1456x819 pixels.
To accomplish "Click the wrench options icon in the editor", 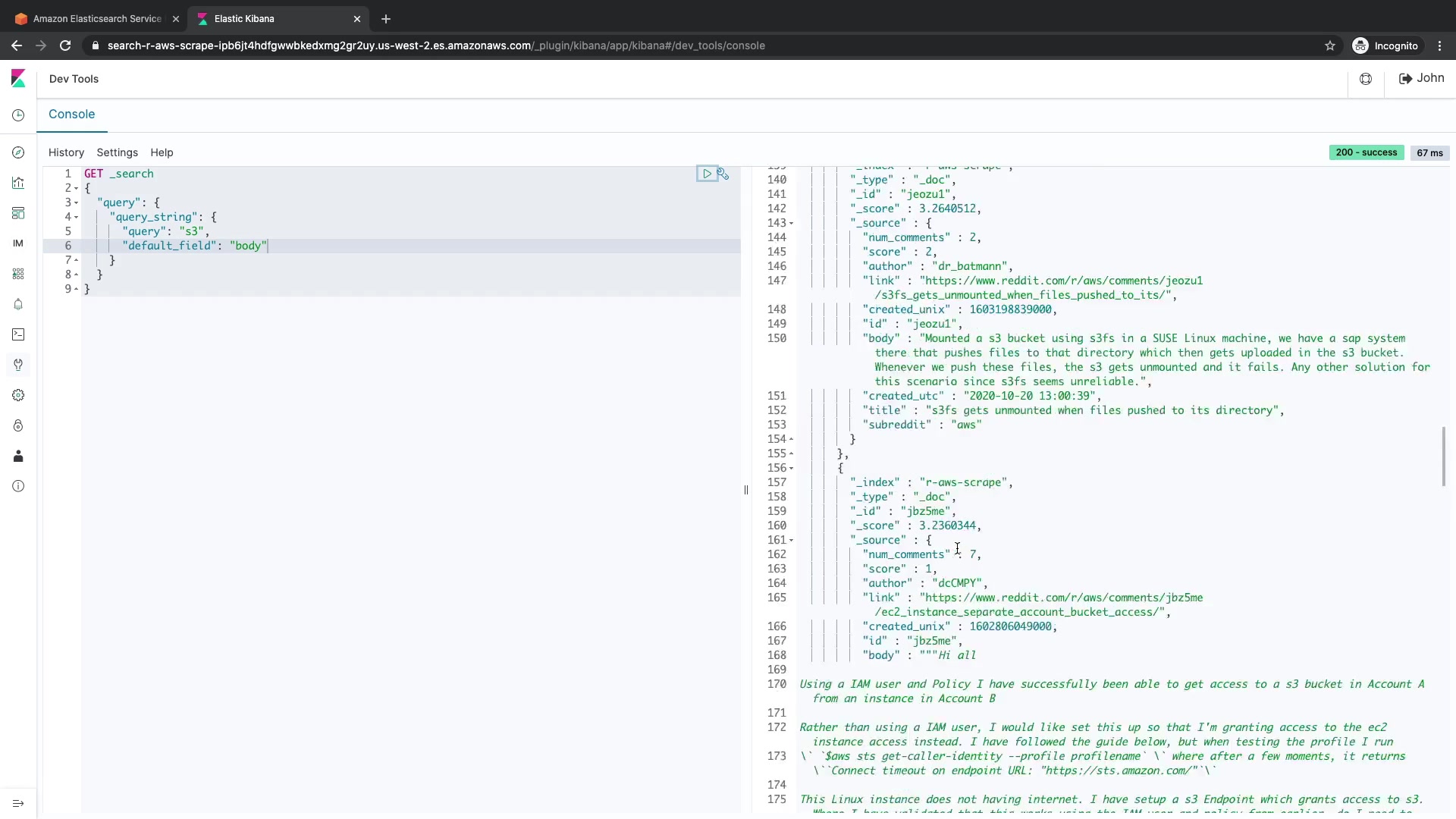I will pos(723,174).
